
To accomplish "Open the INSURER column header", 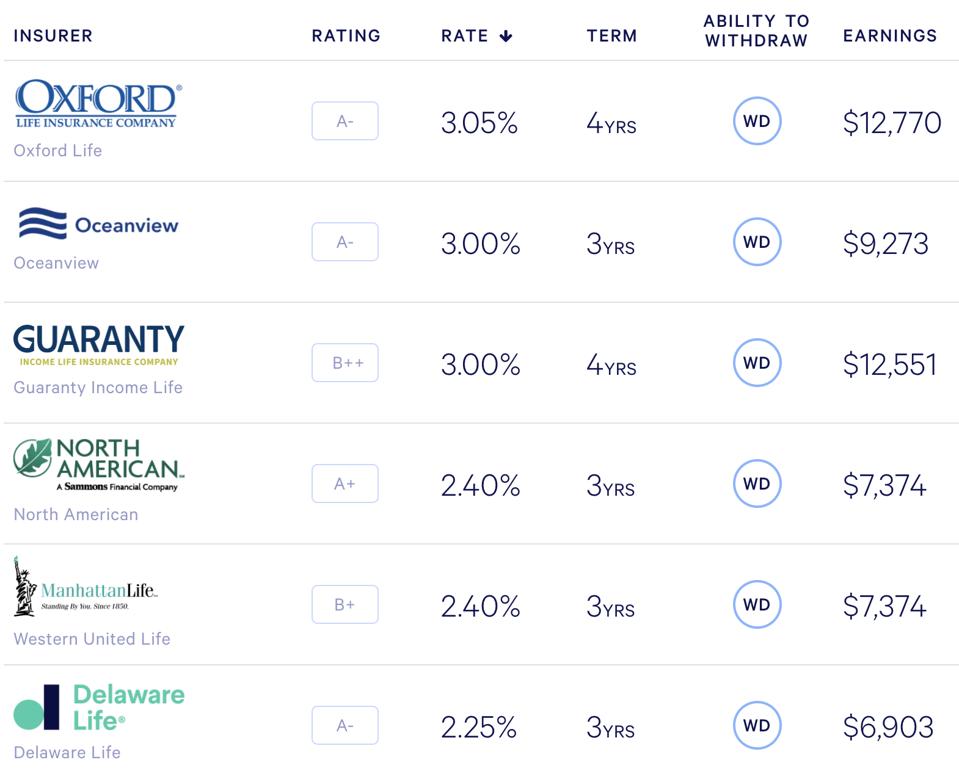I will click(x=53, y=35).
